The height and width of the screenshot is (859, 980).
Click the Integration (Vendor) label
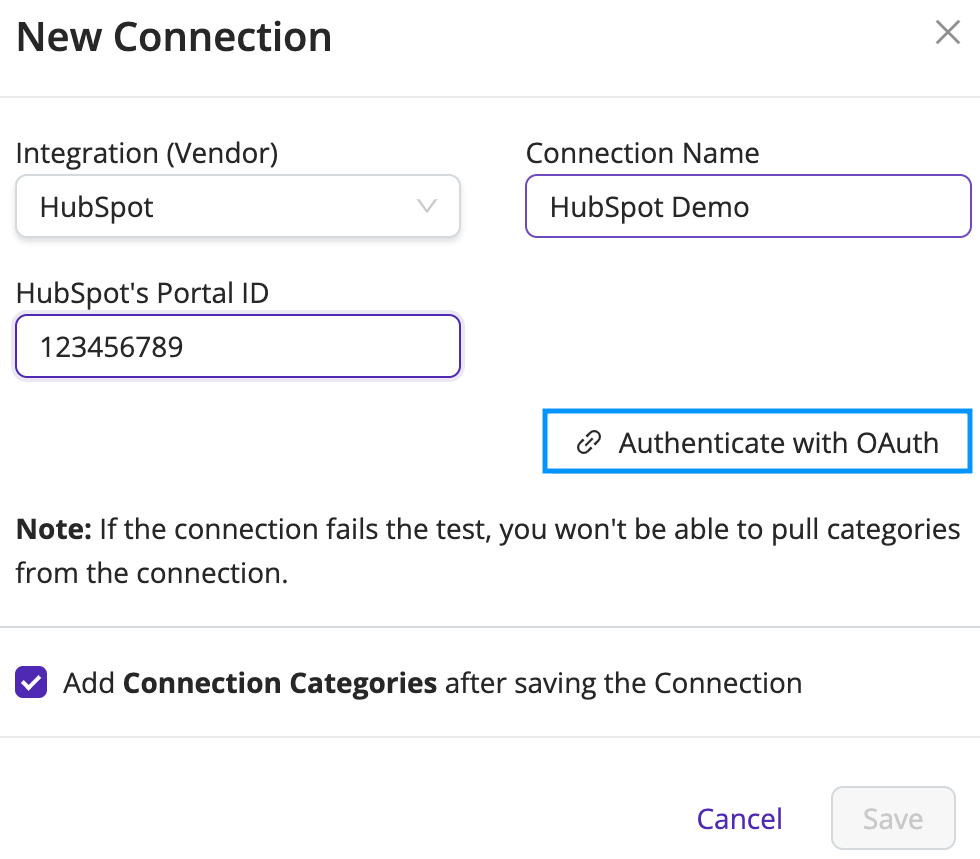pyautogui.click(x=147, y=153)
